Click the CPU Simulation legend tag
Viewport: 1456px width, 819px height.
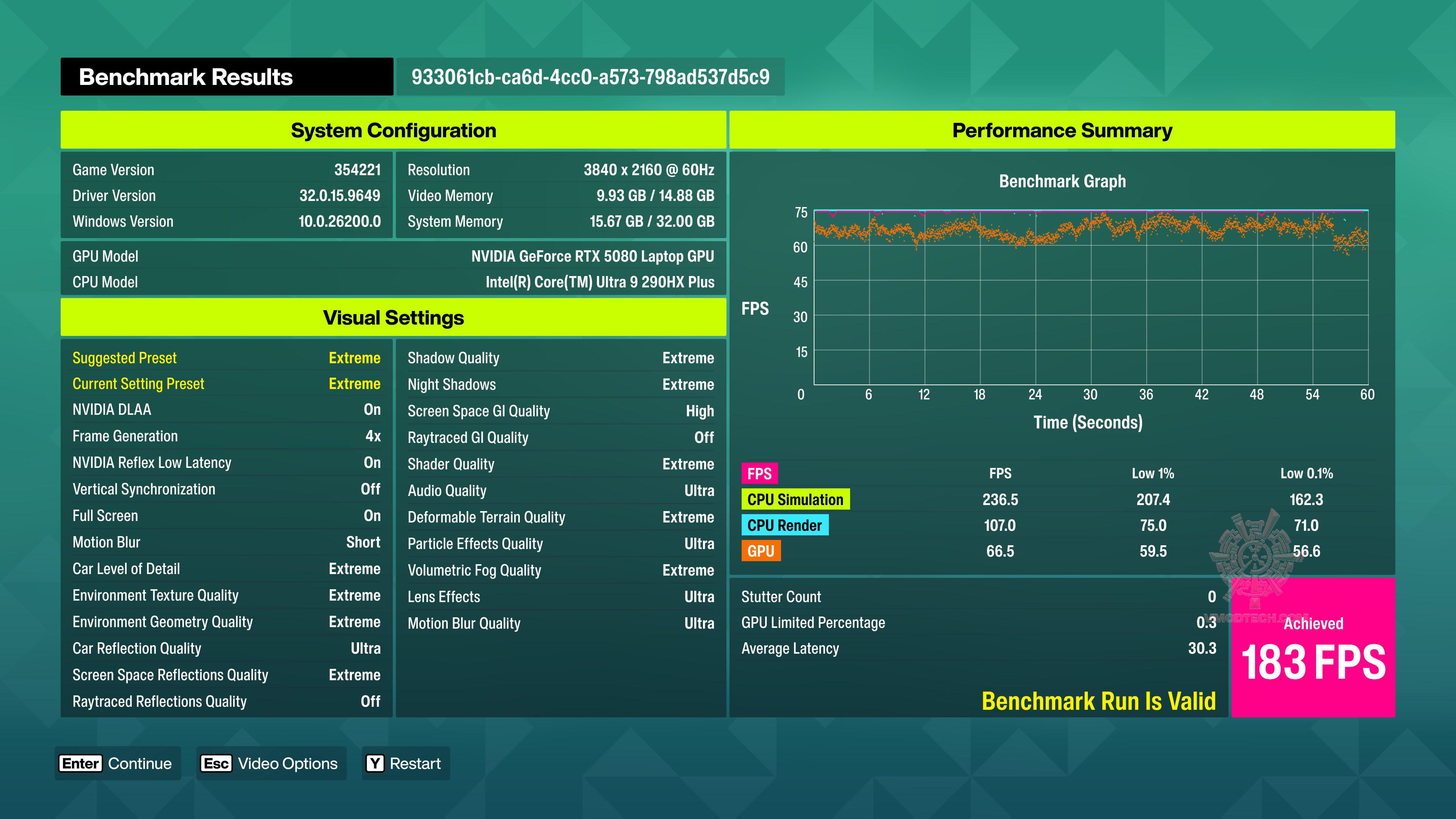tap(795, 500)
